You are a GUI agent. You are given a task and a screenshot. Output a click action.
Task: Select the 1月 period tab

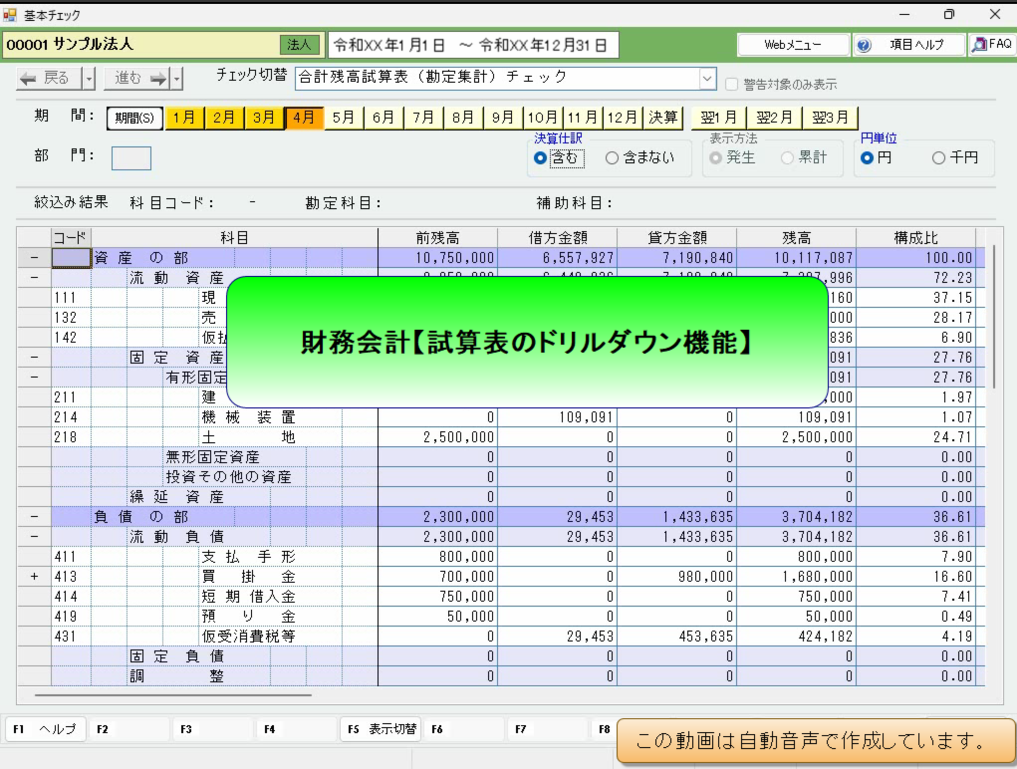tap(185, 118)
